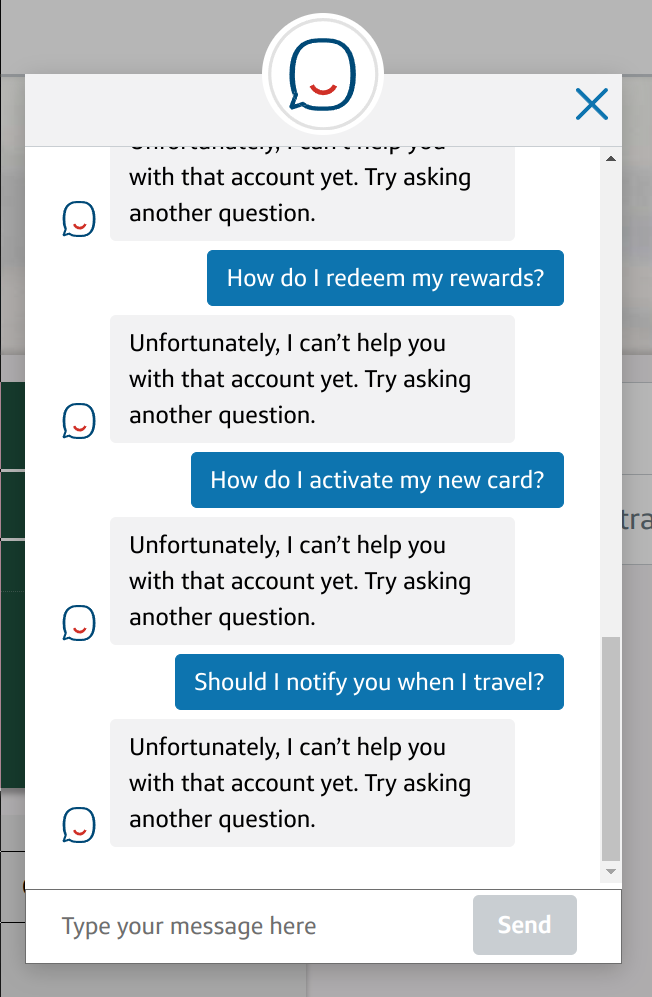652x997 pixels.
Task: Select the 'How do I activate my new card?' message
Action: [377, 480]
